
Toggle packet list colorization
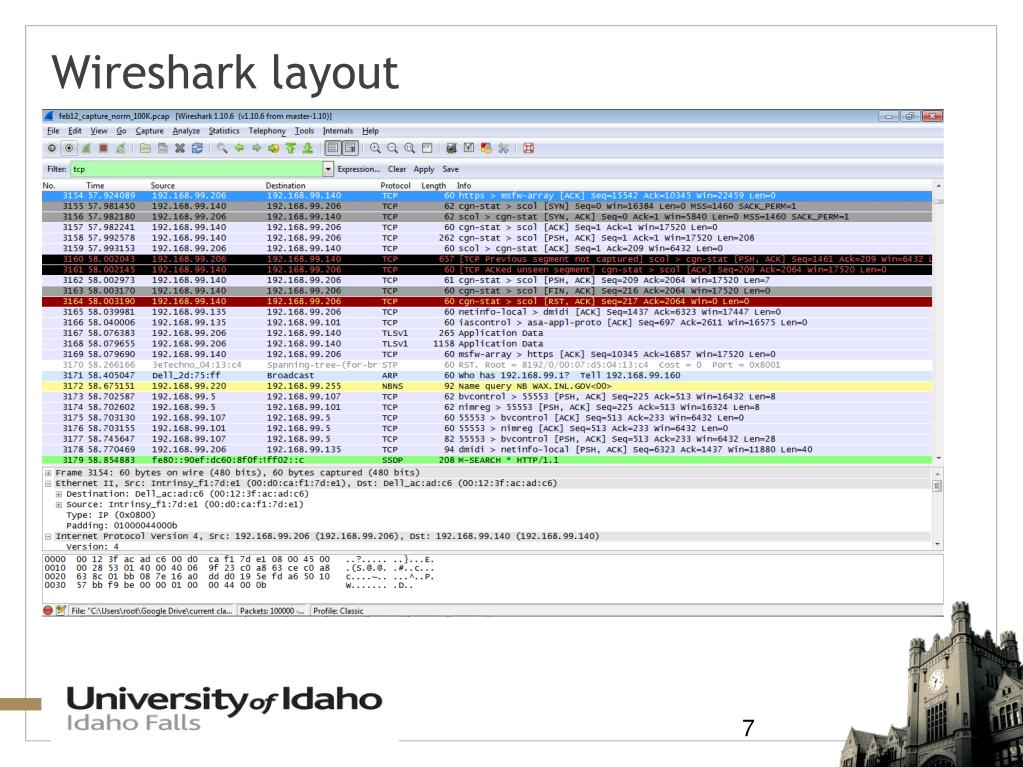tap(333, 148)
